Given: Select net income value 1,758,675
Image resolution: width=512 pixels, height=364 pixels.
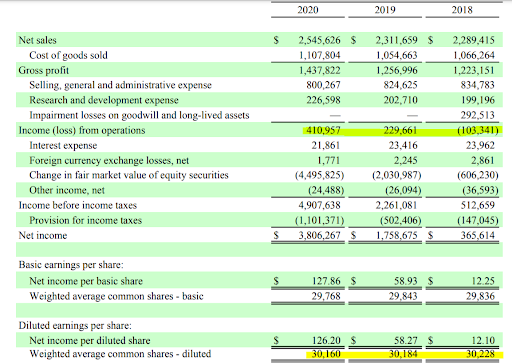Looking at the screenshot, I should pos(397,235).
